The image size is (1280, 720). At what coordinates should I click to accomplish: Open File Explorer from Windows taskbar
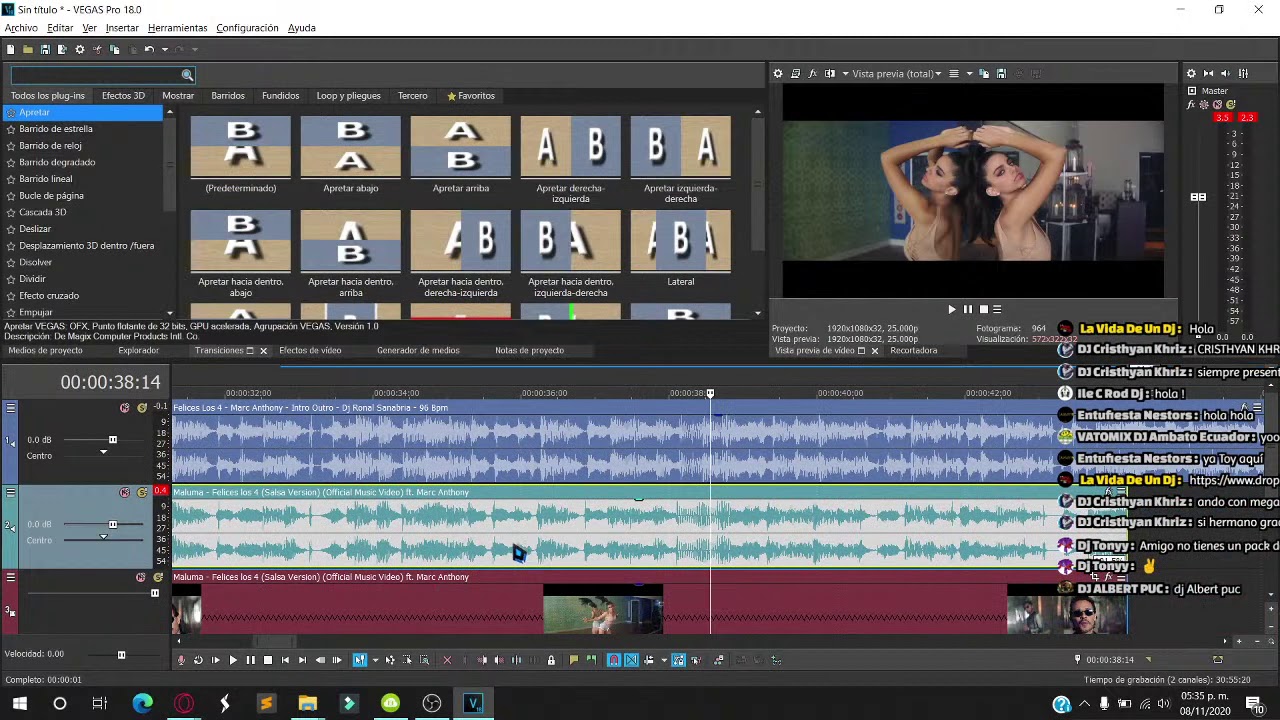pos(307,704)
